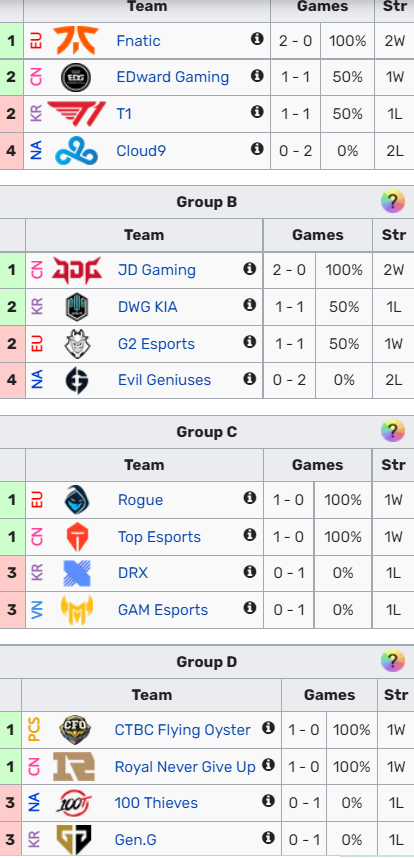Open the 100 Thieves team page
This screenshot has width=414, height=858.
tap(156, 803)
